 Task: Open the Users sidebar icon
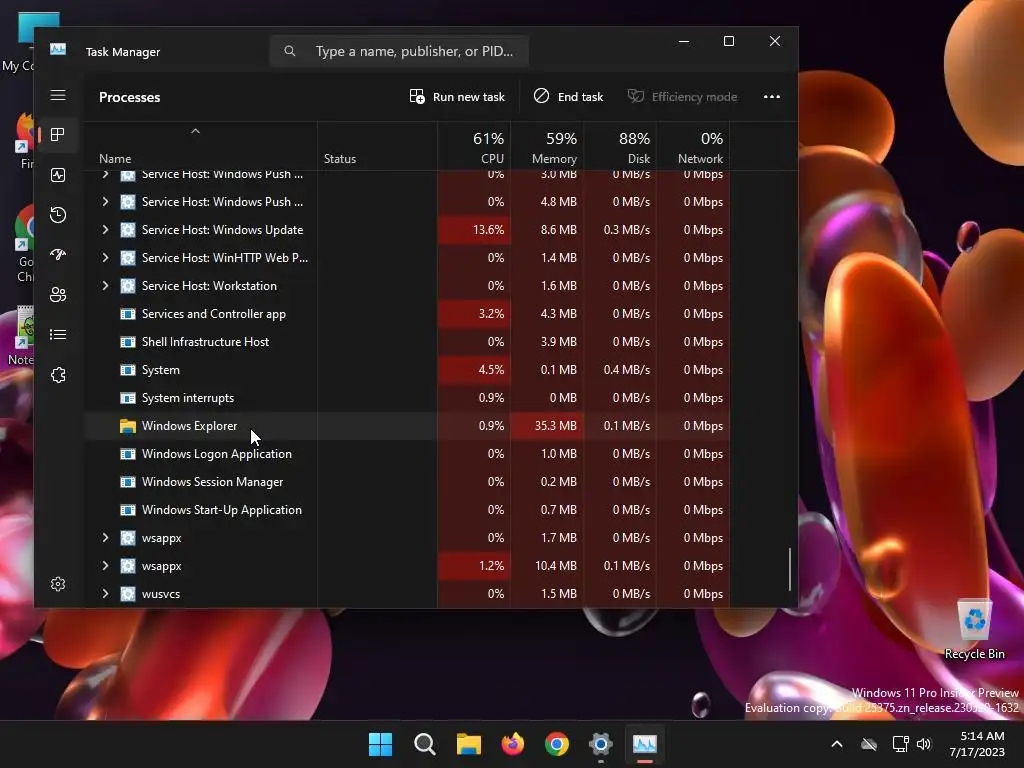(58, 295)
